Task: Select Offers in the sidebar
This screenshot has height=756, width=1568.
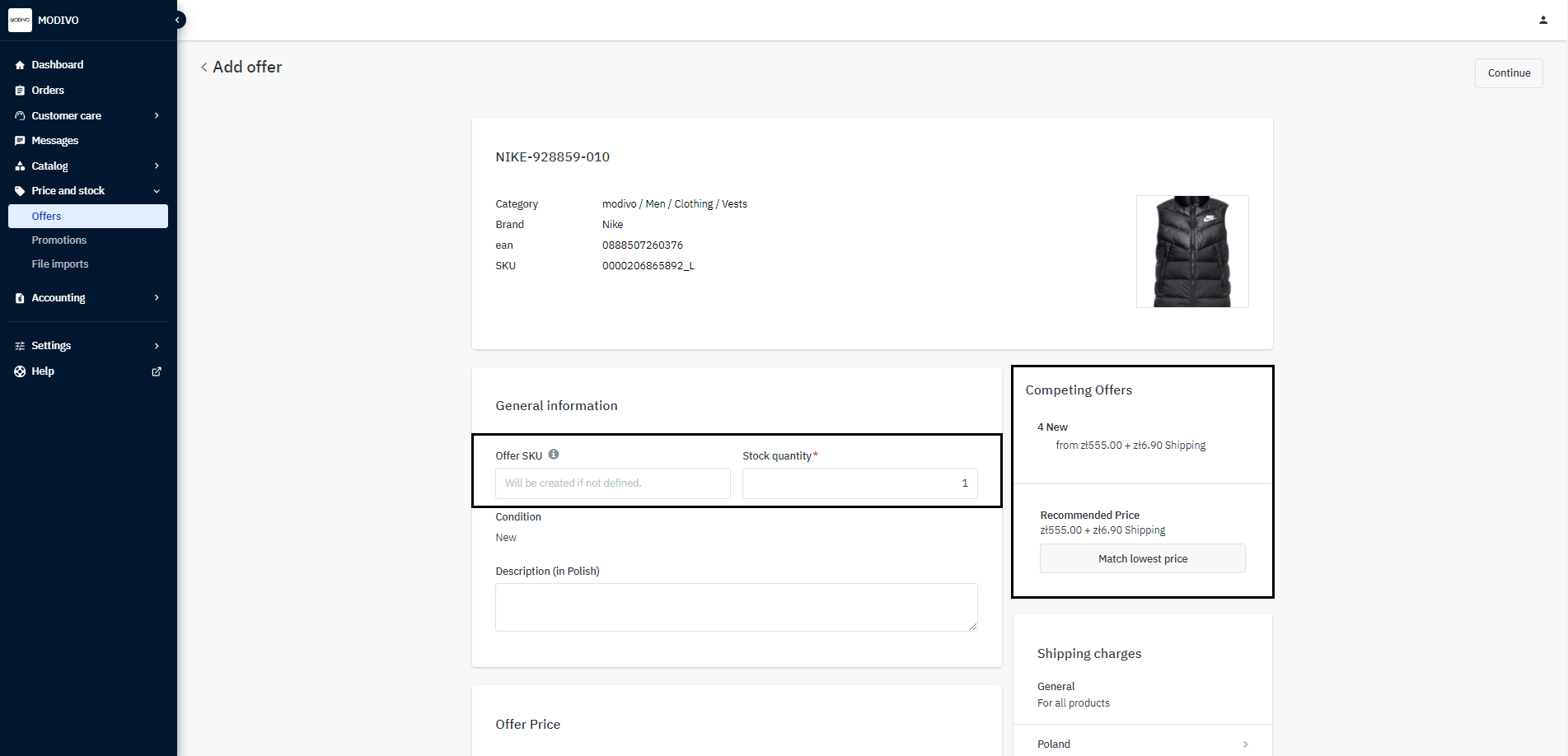Action: tap(88, 217)
